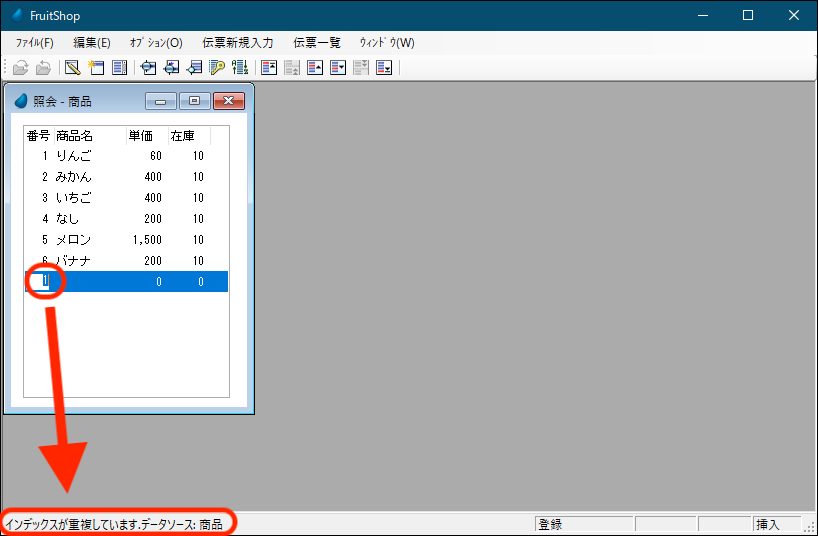Screen dimensions: 818x536
Task: Click the 番号 edit field containing 1
Action: (x=43, y=282)
